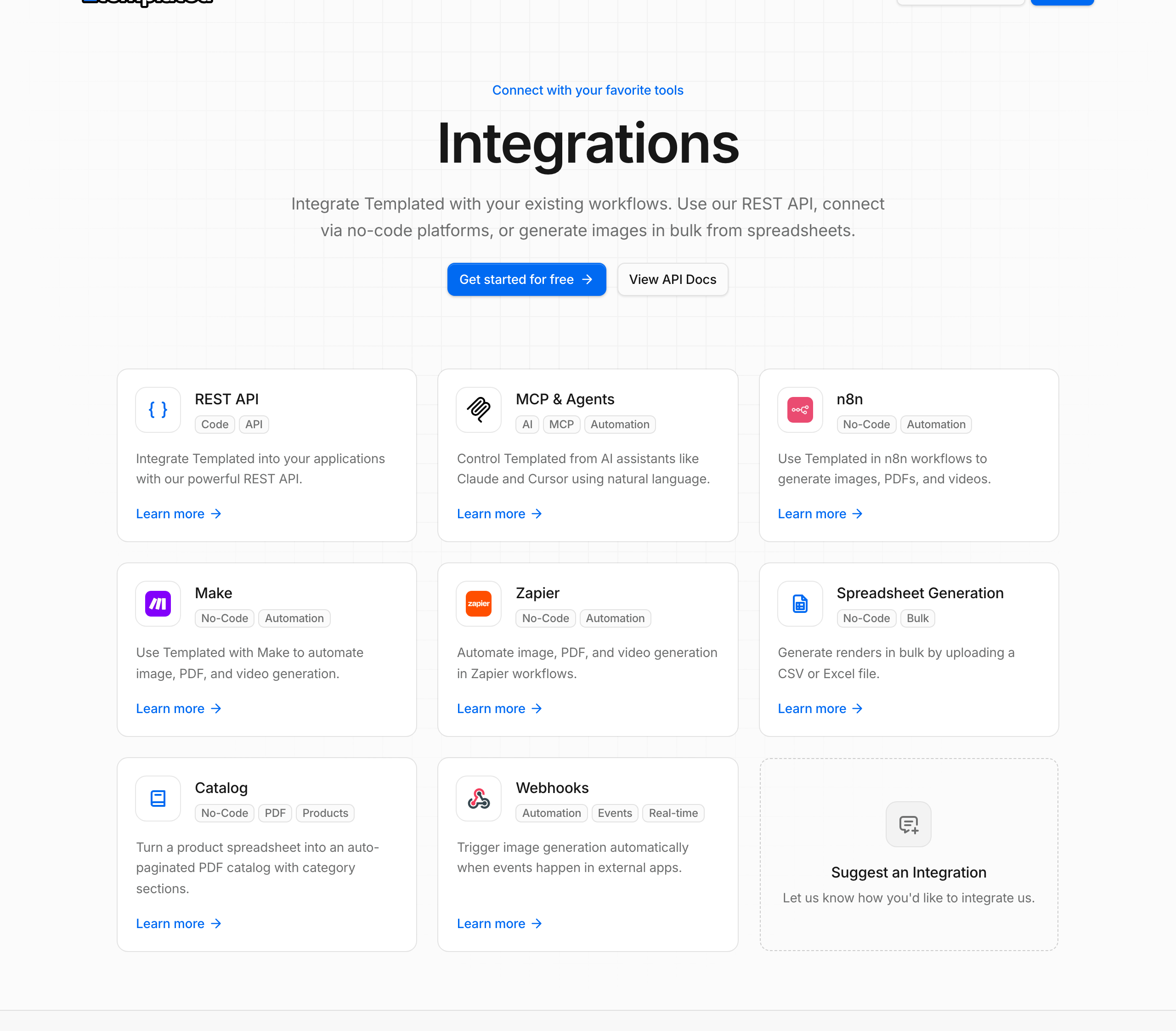Click the Catalog book icon

158,799
